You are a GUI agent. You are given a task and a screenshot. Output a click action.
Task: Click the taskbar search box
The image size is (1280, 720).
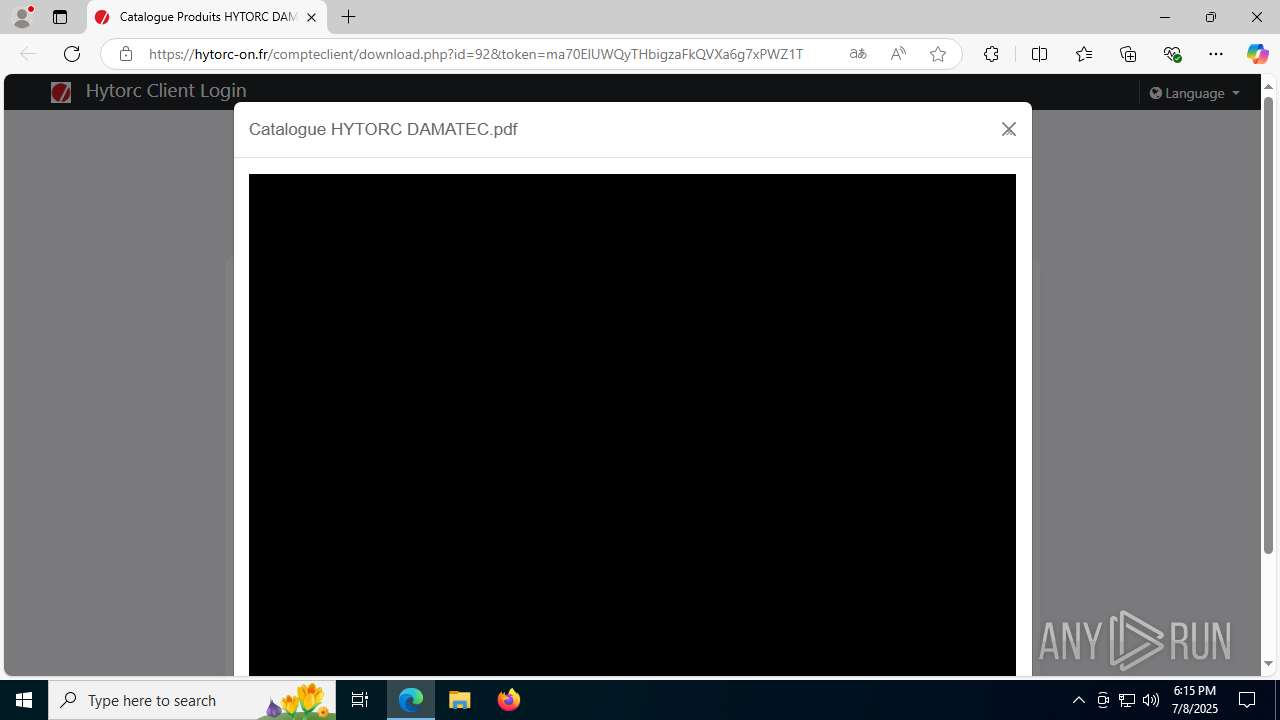pos(192,700)
